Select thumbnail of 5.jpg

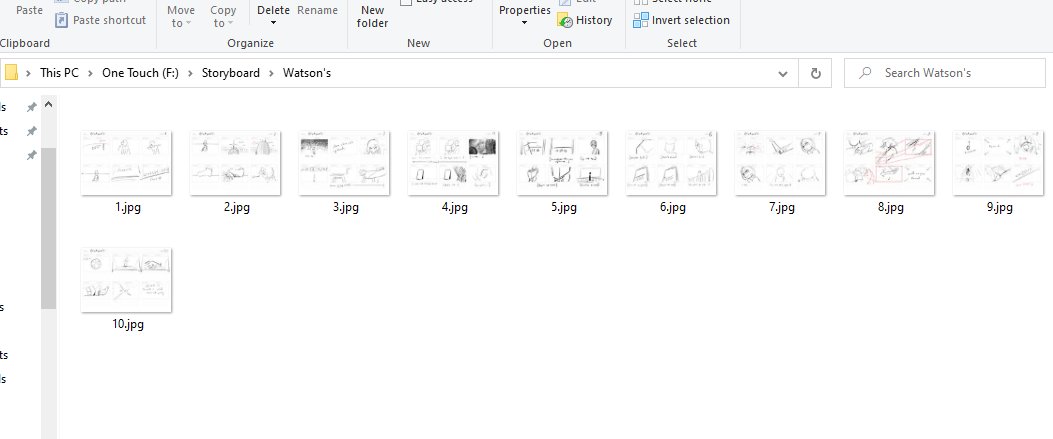click(562, 162)
